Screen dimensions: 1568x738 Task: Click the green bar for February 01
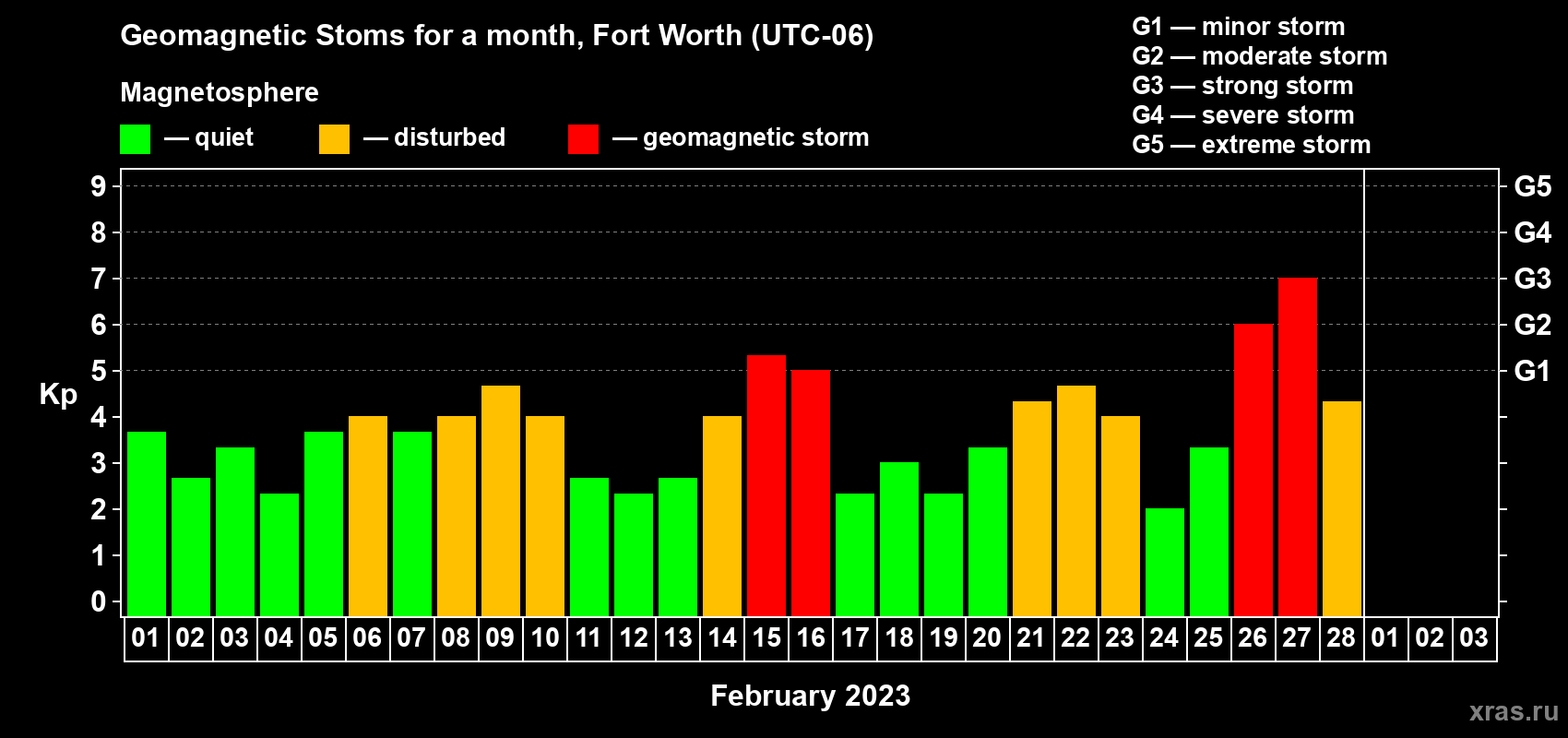point(147,524)
